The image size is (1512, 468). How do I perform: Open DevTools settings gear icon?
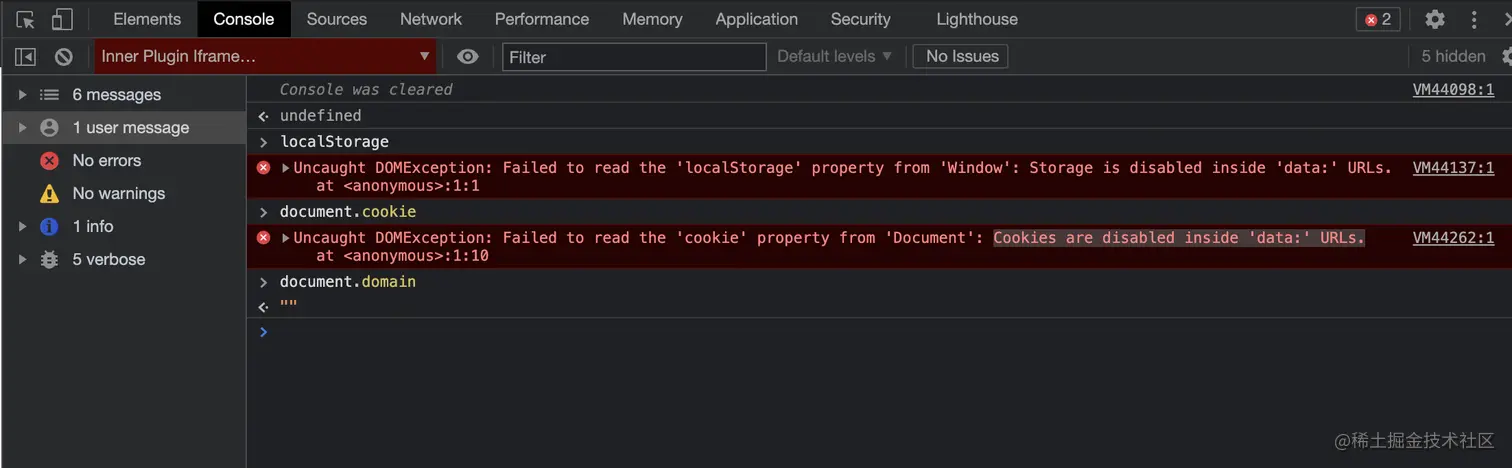click(x=1435, y=19)
